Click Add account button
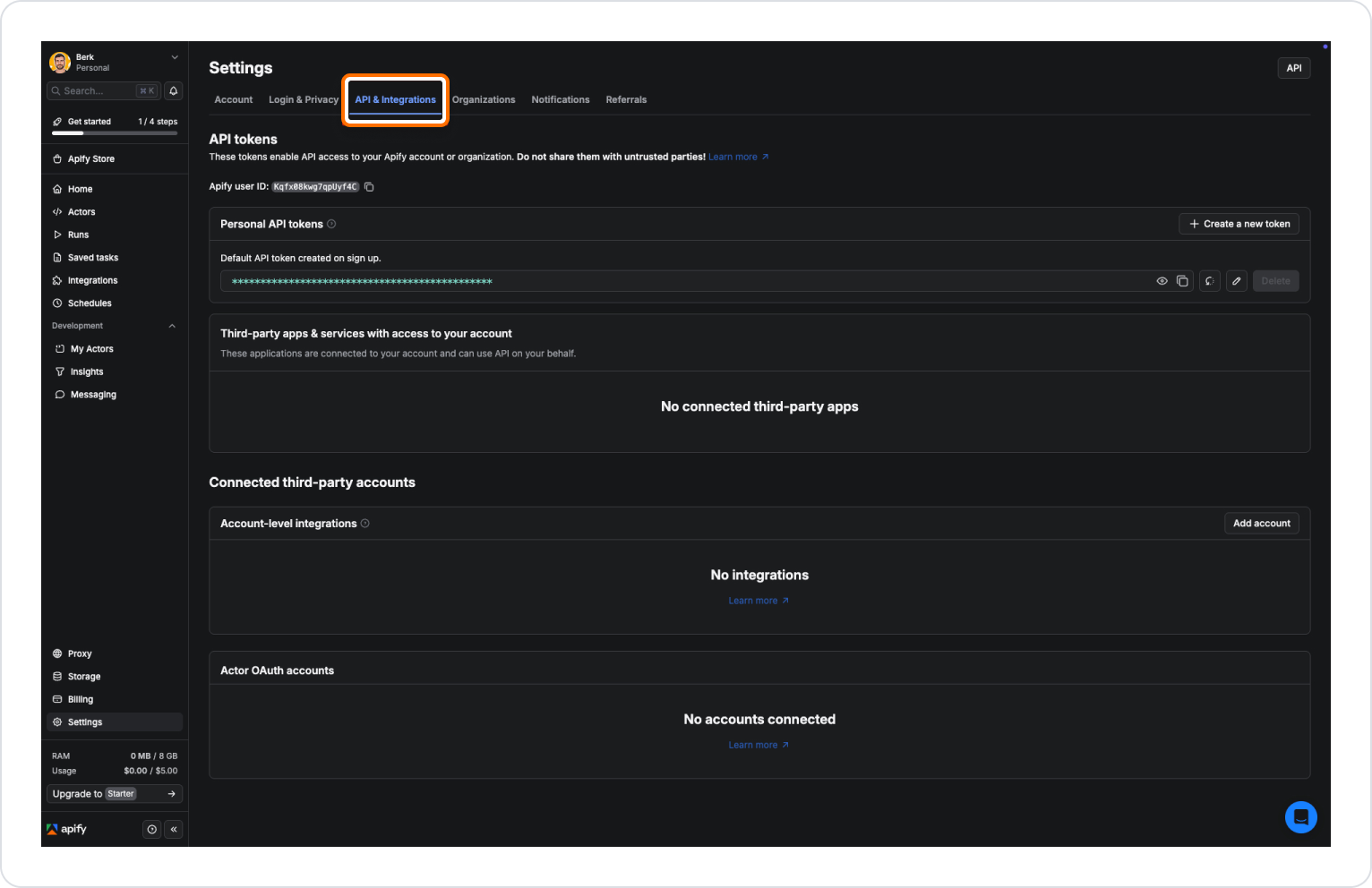 [x=1262, y=524]
